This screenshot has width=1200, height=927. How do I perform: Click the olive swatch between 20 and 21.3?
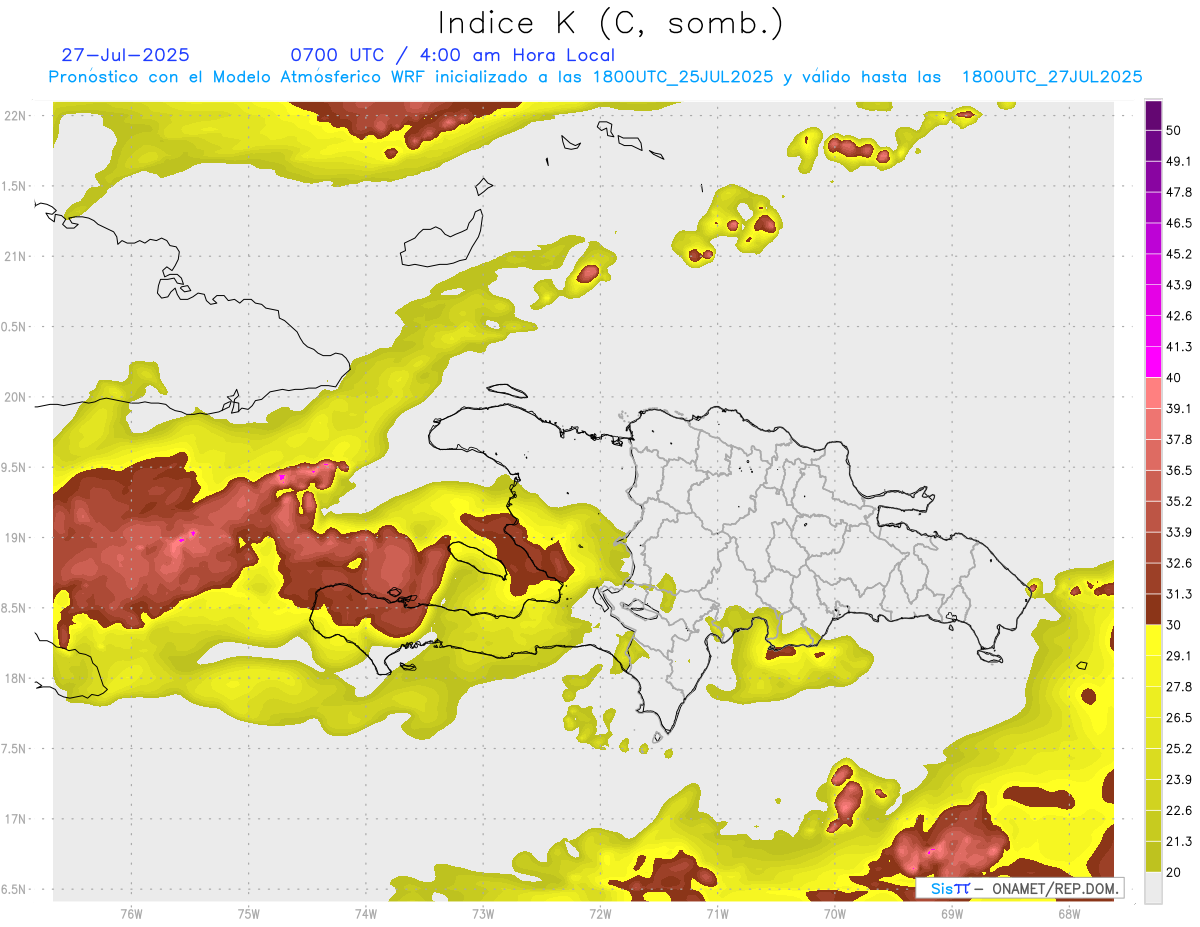(x=1153, y=856)
